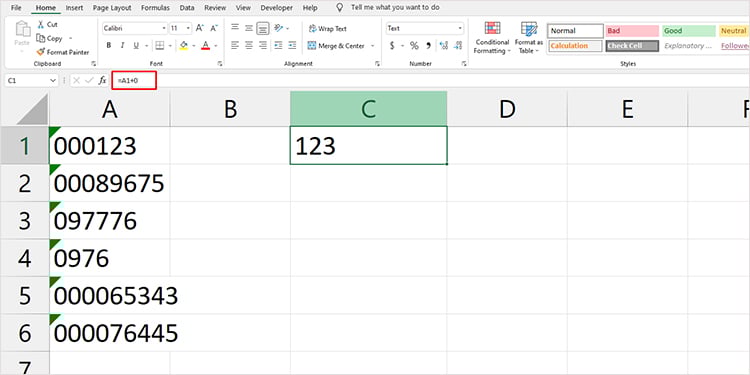This screenshot has height=375, width=750.
Task: Switch to the Data tab
Action: pos(187,8)
